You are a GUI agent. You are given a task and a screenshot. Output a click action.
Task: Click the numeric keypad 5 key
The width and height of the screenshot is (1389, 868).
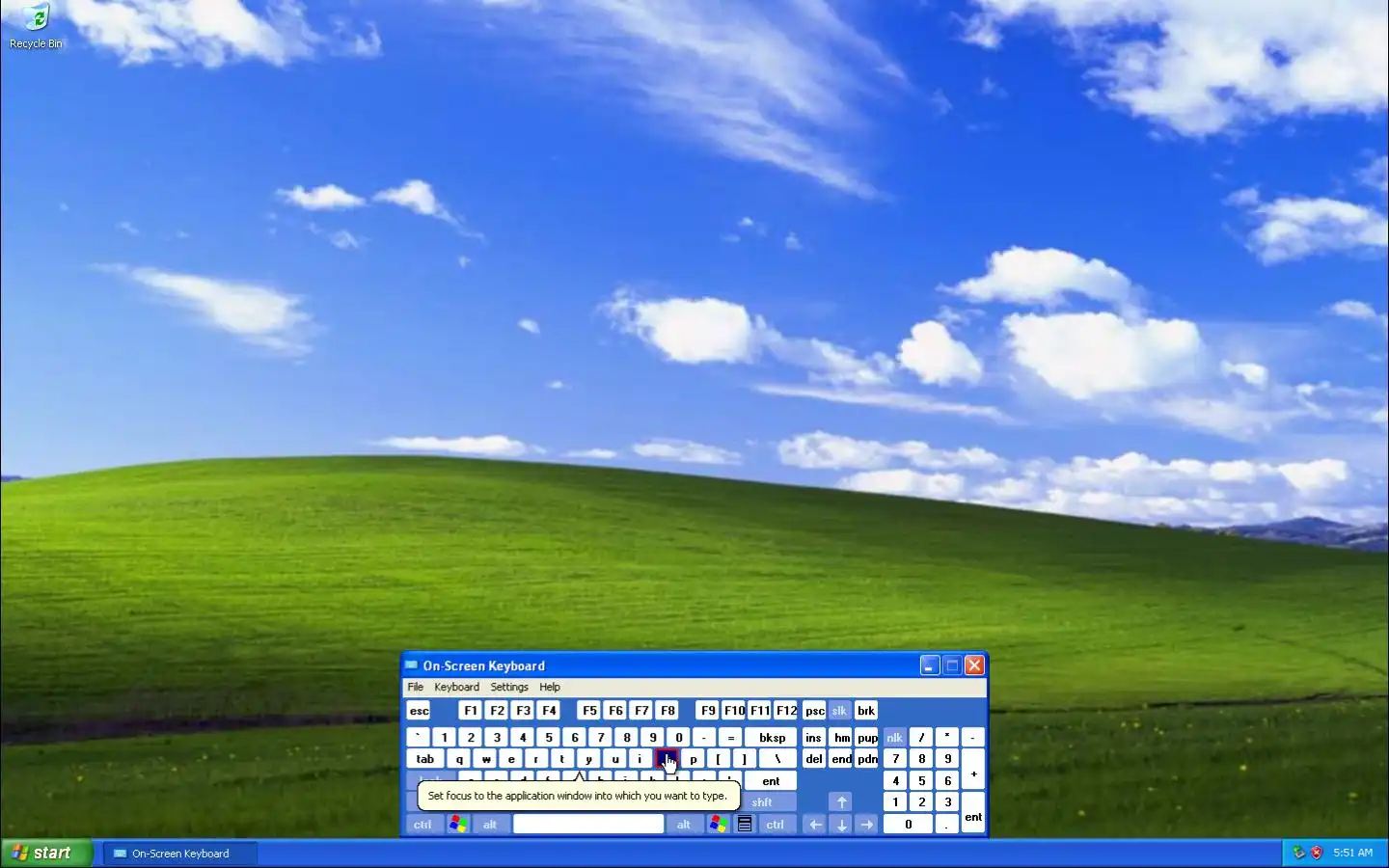921,781
